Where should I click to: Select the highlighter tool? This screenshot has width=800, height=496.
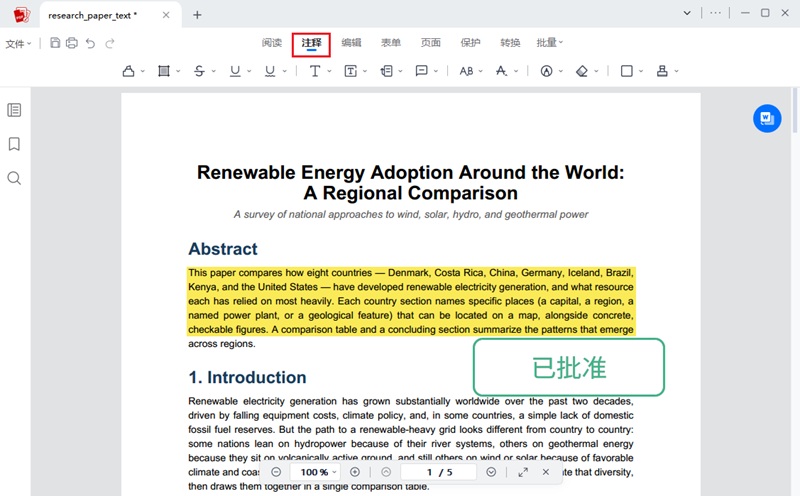tap(129, 71)
